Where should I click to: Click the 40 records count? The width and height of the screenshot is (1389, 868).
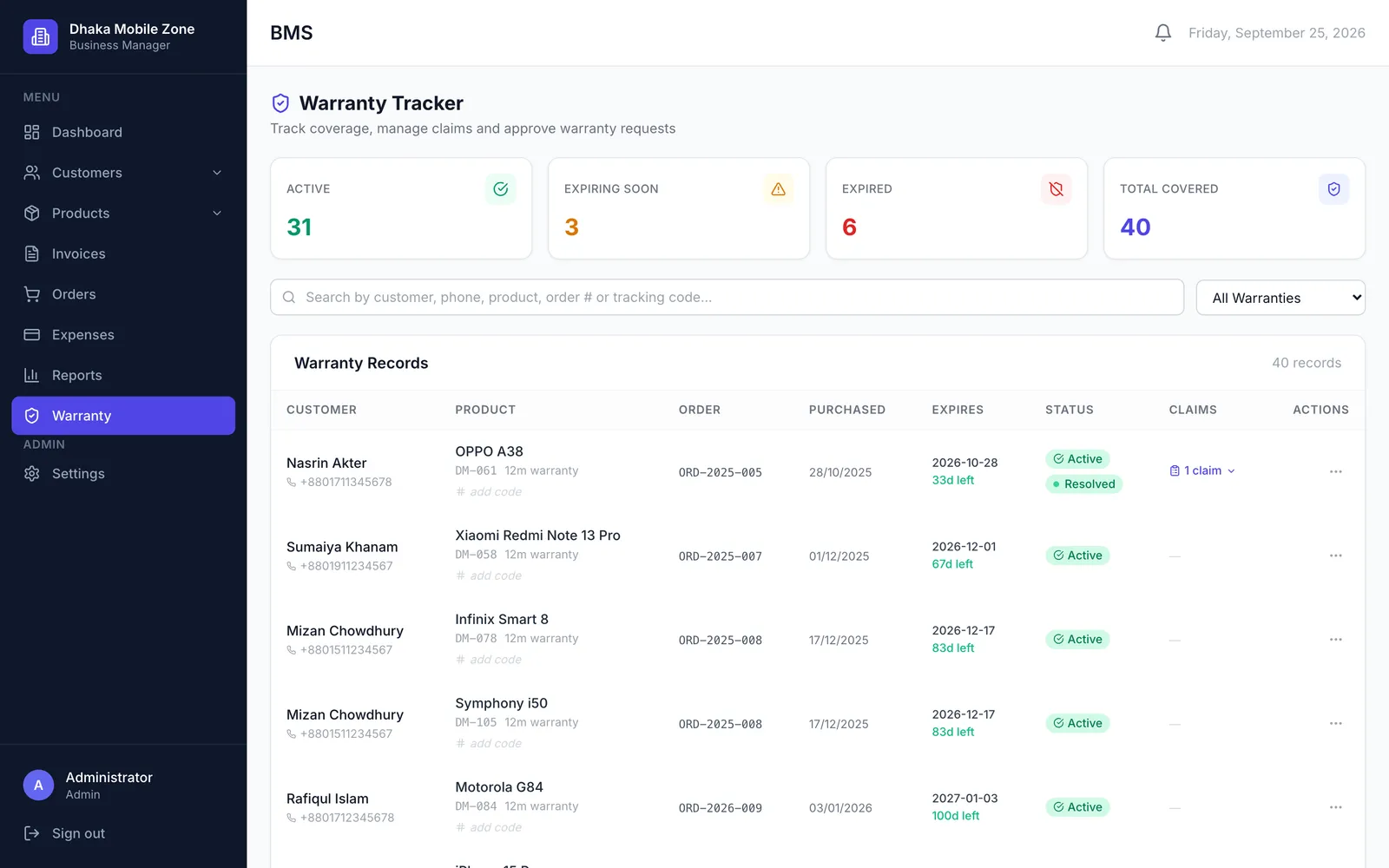(x=1307, y=363)
